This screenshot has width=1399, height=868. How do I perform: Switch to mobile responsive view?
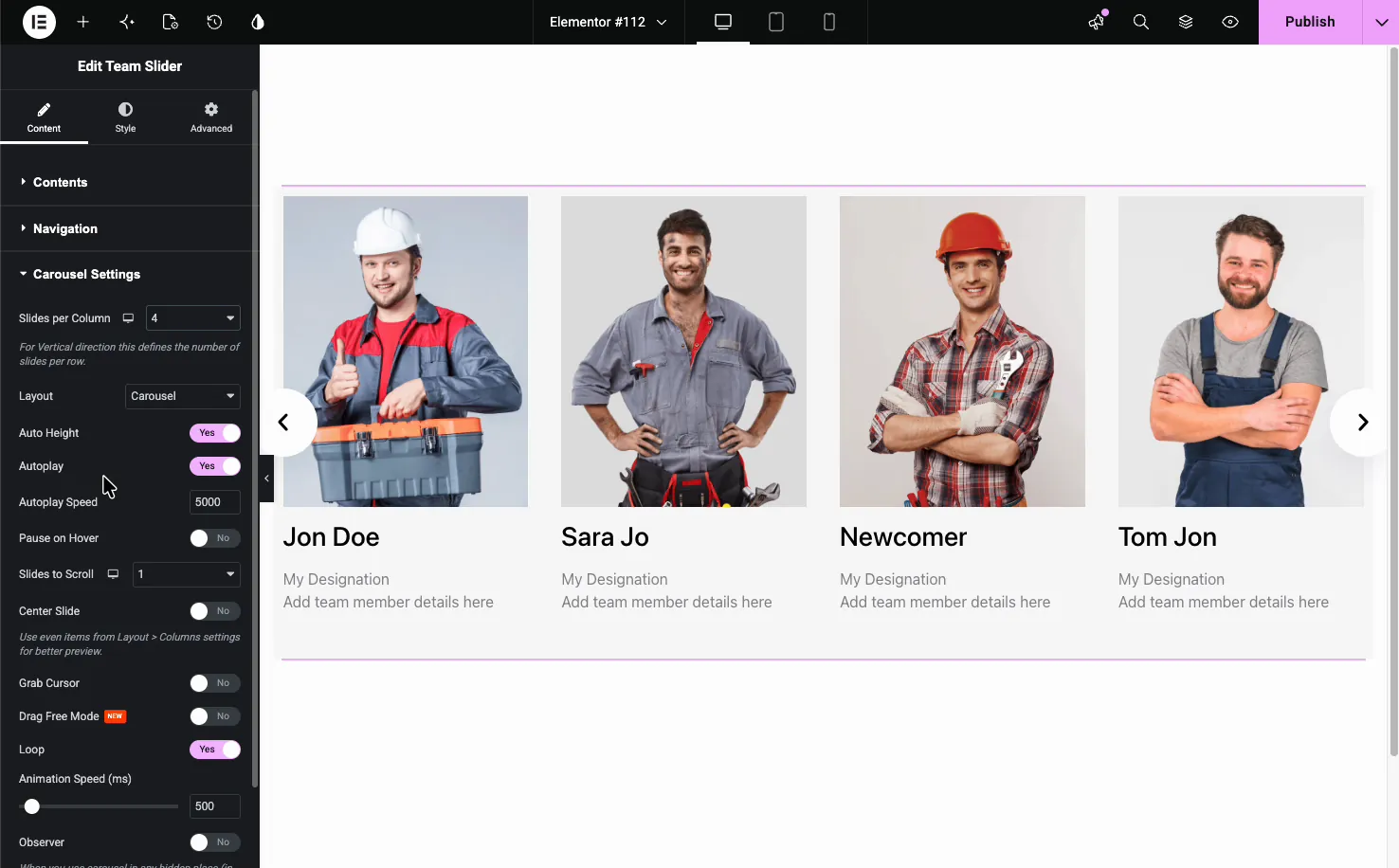pos(829,22)
